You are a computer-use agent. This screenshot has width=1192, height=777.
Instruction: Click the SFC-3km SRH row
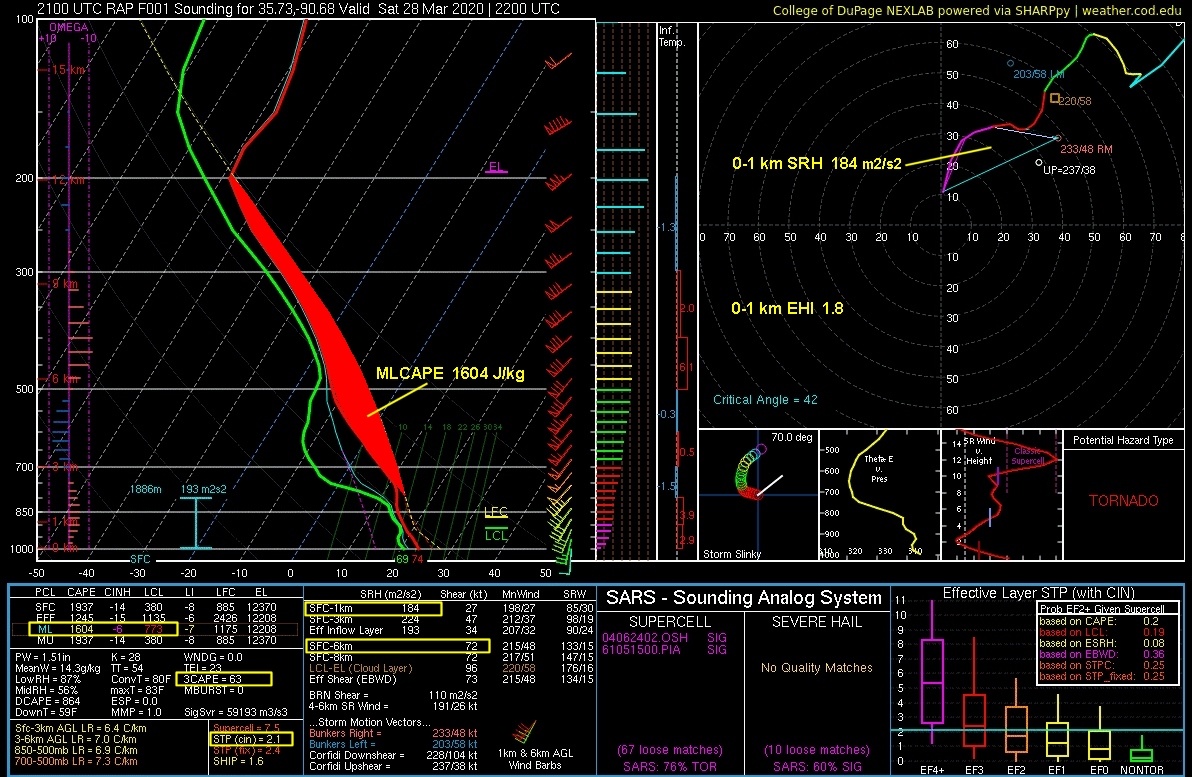click(x=451, y=619)
